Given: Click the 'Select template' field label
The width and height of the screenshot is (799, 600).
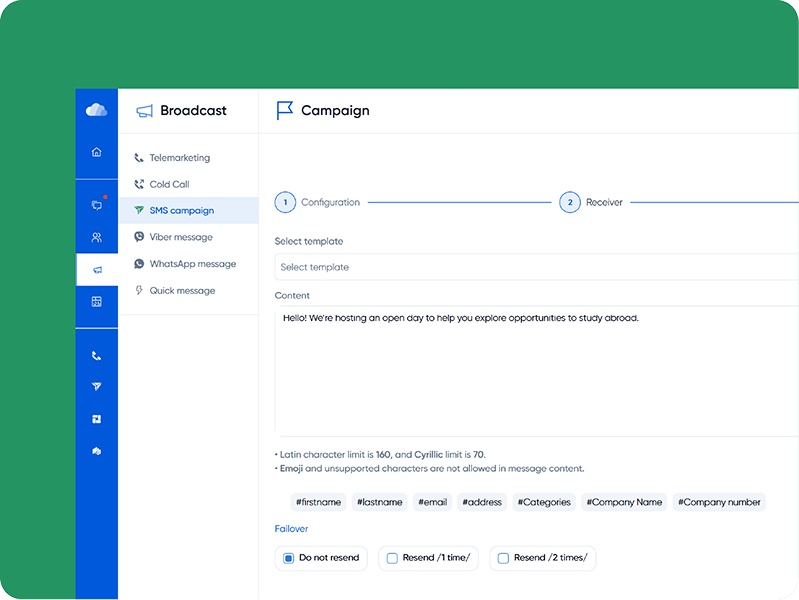Looking at the screenshot, I should point(309,241).
